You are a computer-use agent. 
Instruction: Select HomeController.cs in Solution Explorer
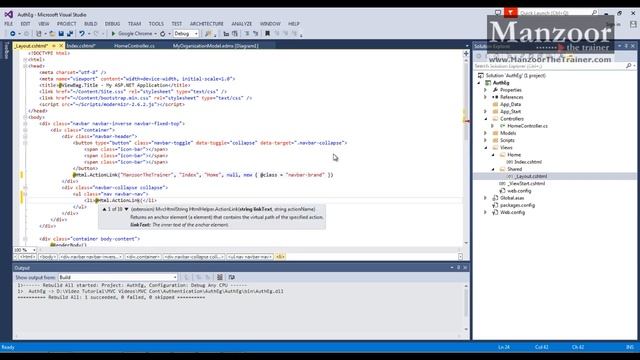(527, 126)
